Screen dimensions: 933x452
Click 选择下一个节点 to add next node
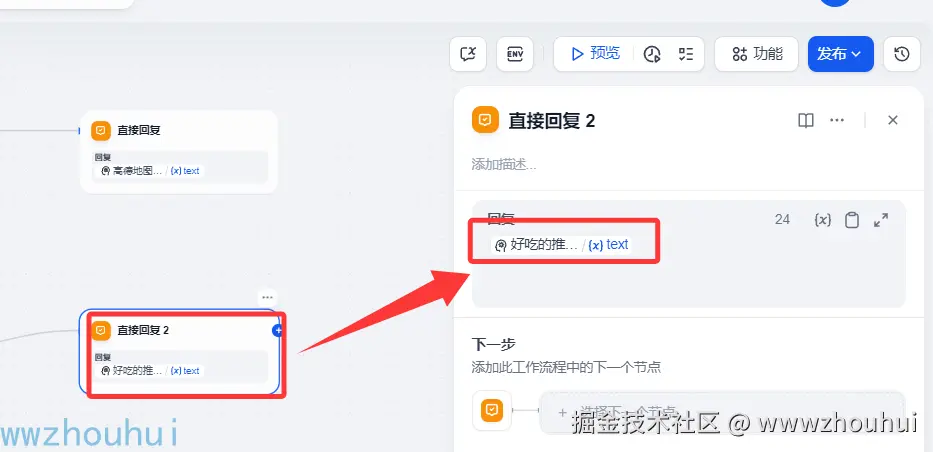point(722,412)
